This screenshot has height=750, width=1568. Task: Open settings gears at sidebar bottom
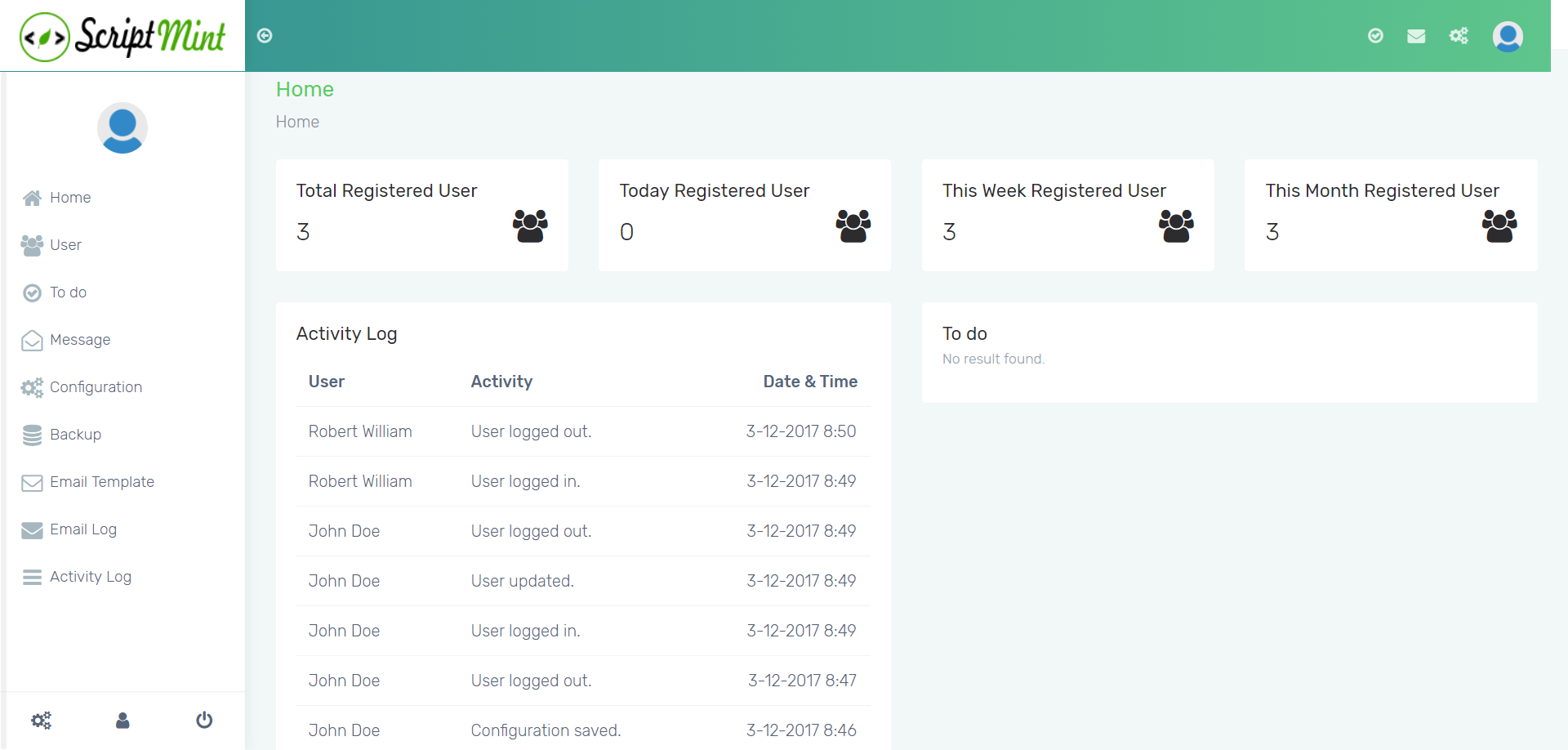[41, 720]
